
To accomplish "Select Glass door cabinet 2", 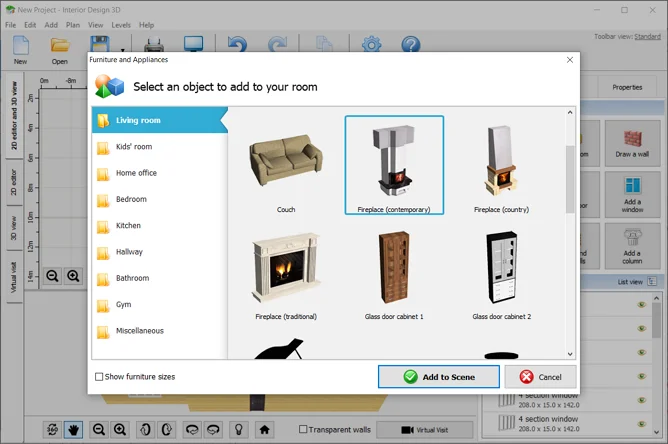I will coord(501,273).
